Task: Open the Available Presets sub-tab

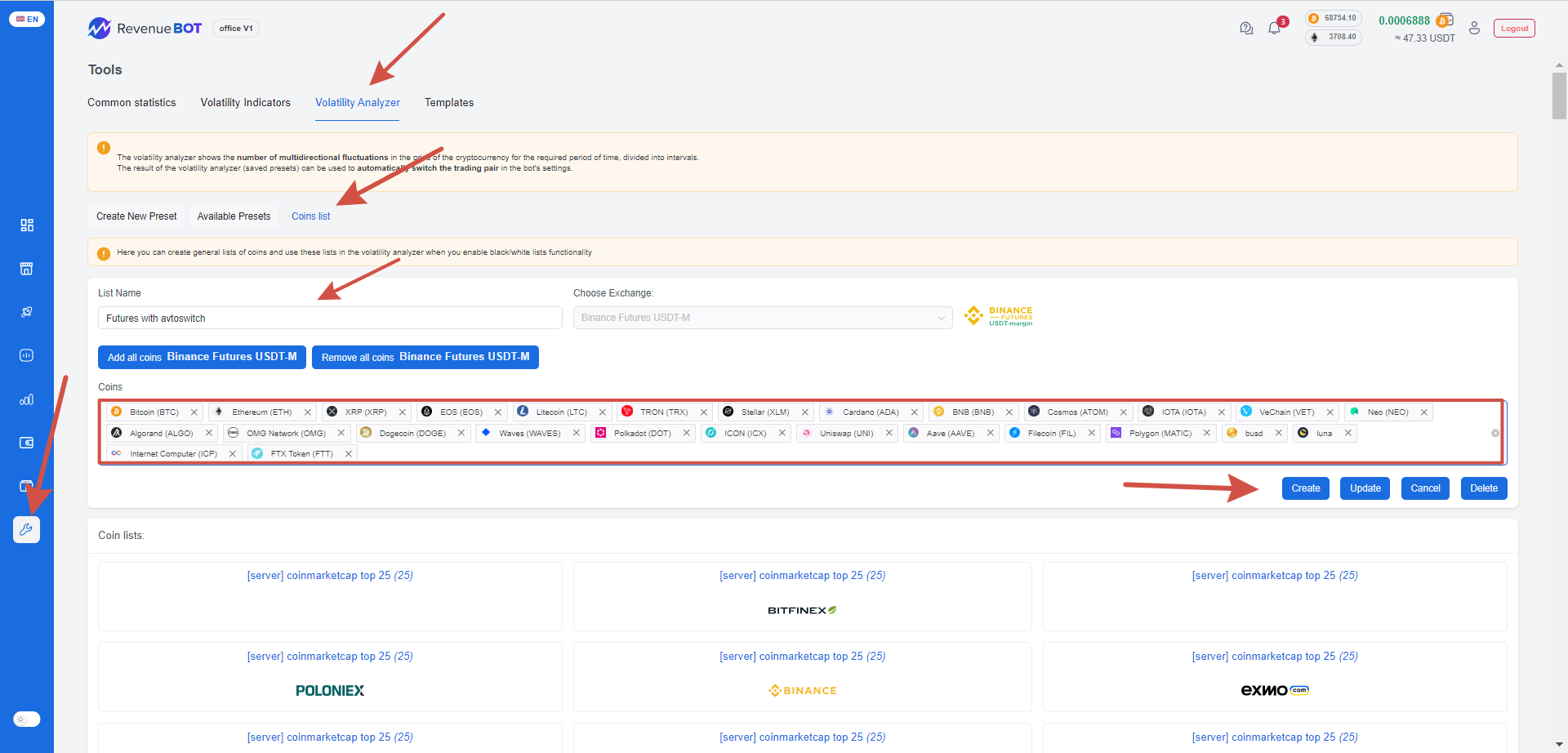Action: 234,216
